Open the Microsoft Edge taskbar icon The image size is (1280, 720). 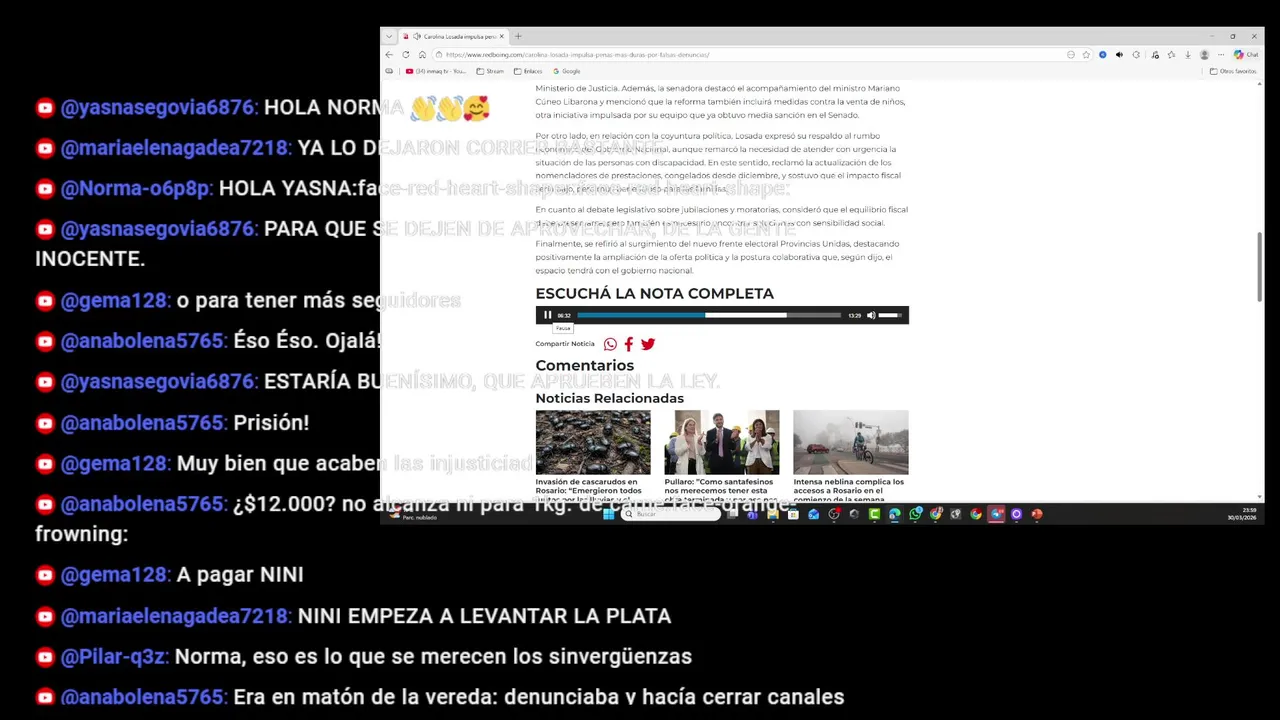[894, 515]
